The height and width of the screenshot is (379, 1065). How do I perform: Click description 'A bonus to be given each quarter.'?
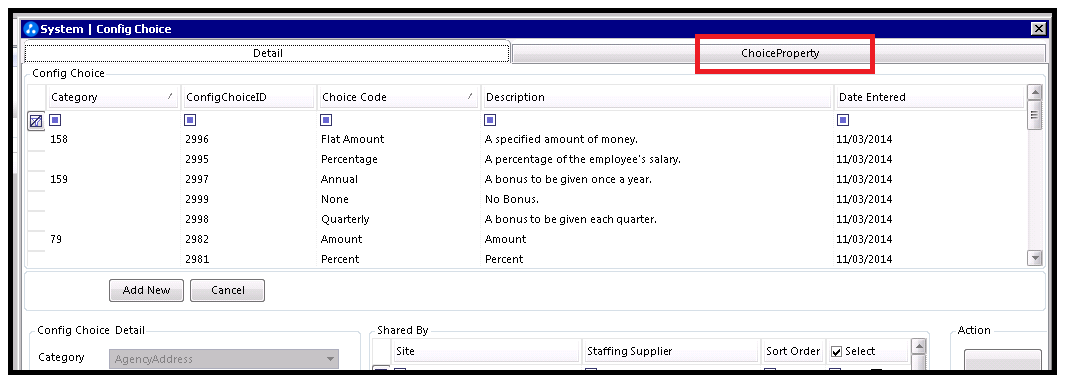571,219
